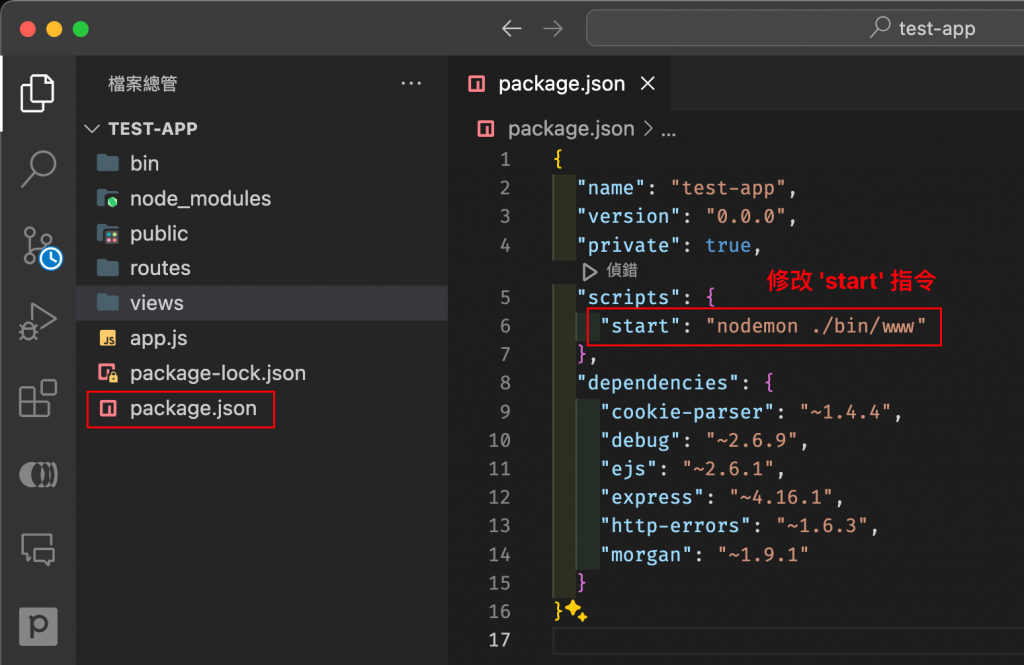Select the package.json editor tab
This screenshot has height=665, width=1024.
[560, 84]
